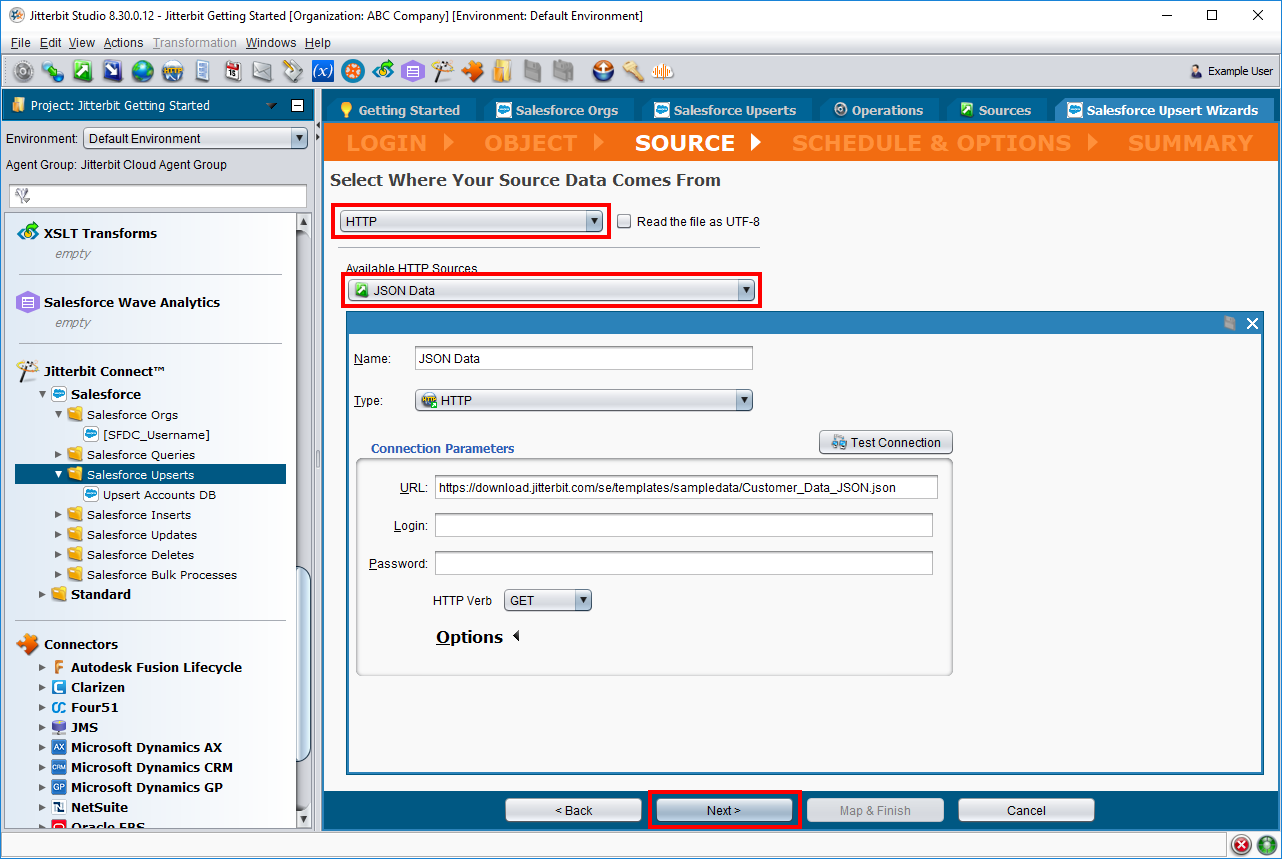Click the envelope email toolbar icon
1282x859 pixels.
262,71
